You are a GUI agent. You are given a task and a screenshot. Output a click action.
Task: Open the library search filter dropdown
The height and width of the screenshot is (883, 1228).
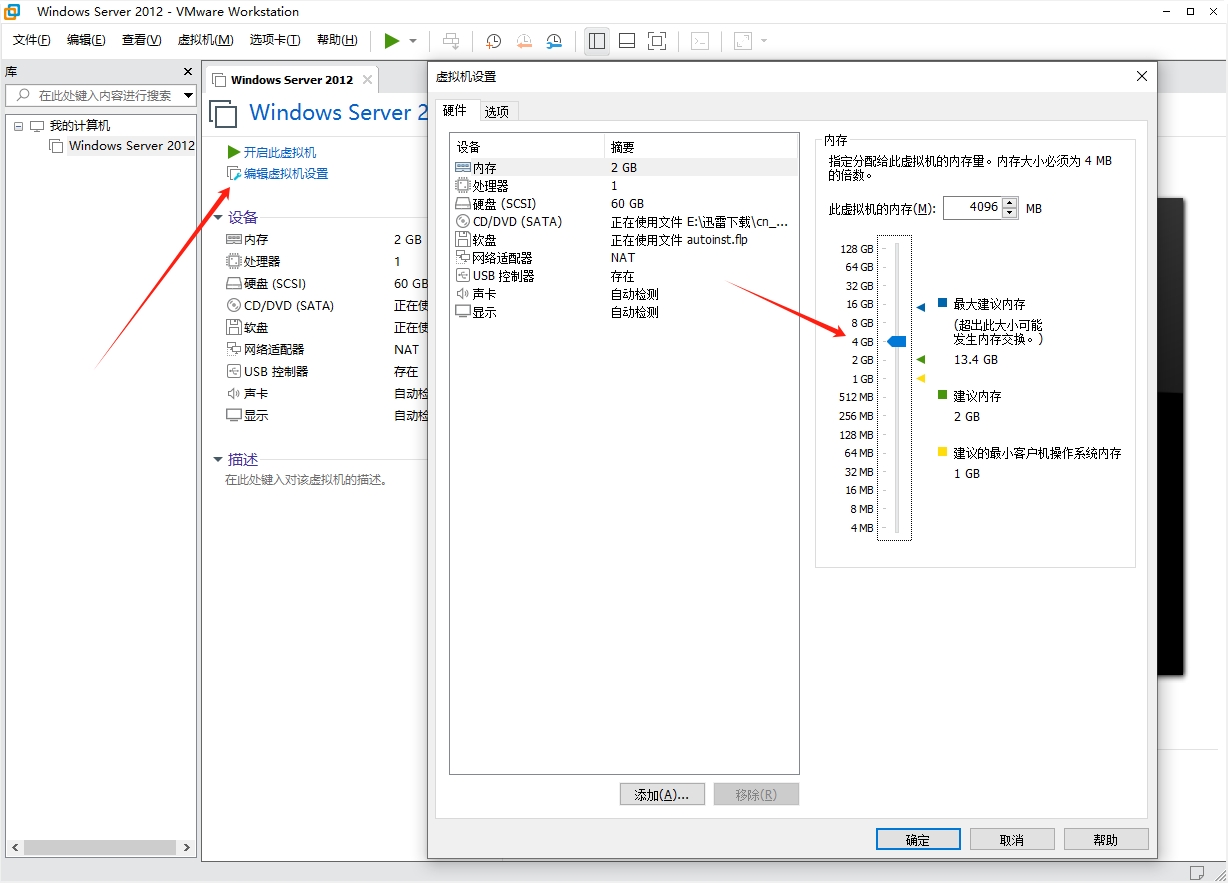click(x=188, y=96)
